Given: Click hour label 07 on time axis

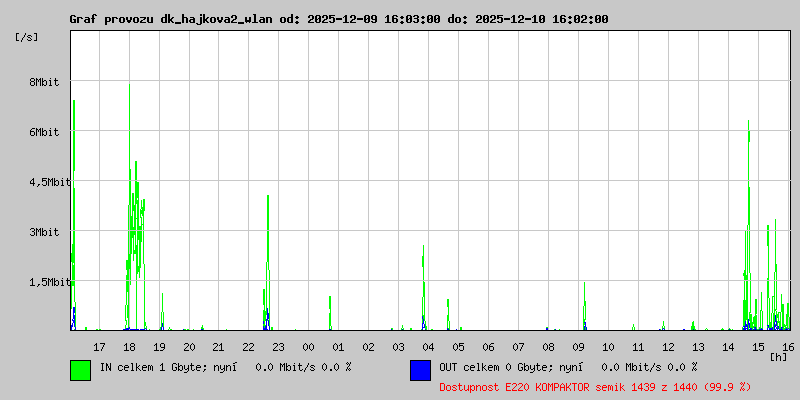Looking at the screenshot, I should [518, 347].
